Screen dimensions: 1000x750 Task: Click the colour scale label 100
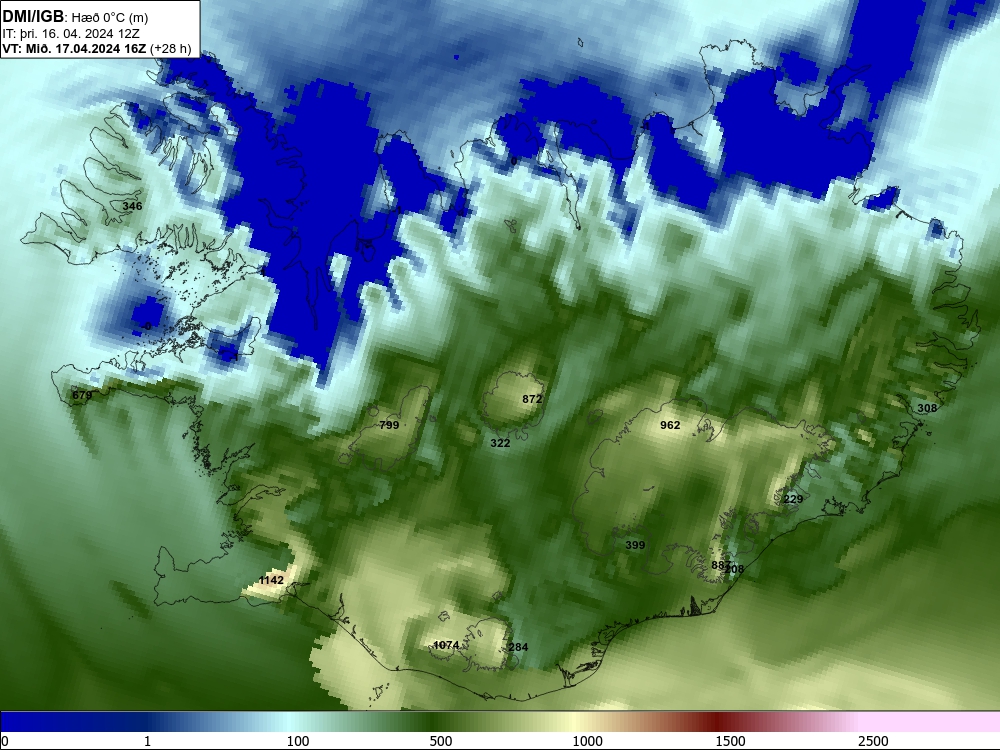point(298,741)
